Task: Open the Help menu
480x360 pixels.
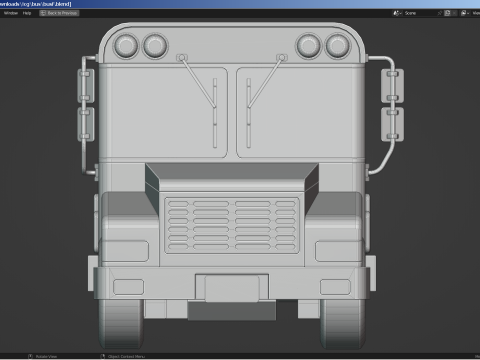Action: coord(27,13)
